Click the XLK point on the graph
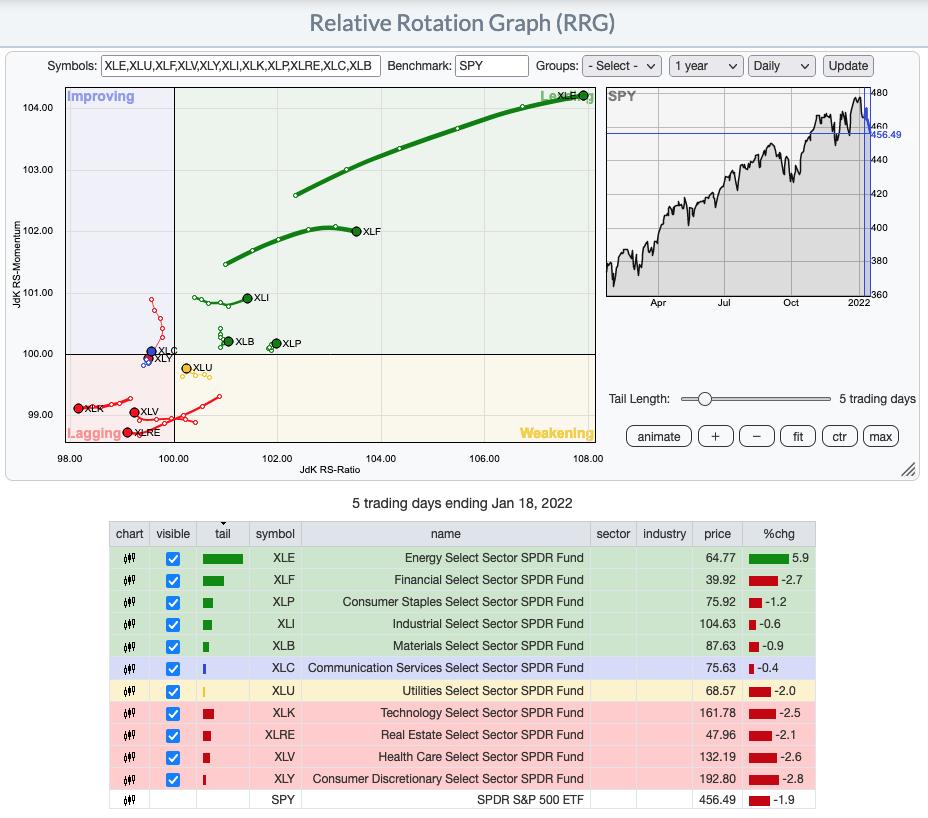 78,408
